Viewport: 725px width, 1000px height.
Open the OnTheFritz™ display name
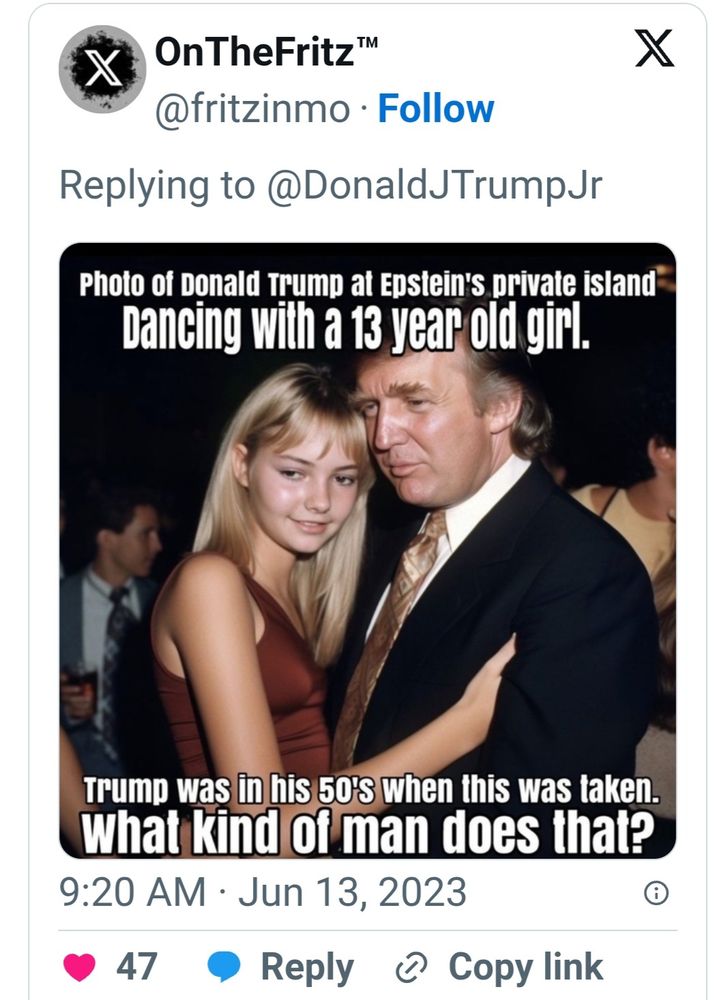pos(255,51)
